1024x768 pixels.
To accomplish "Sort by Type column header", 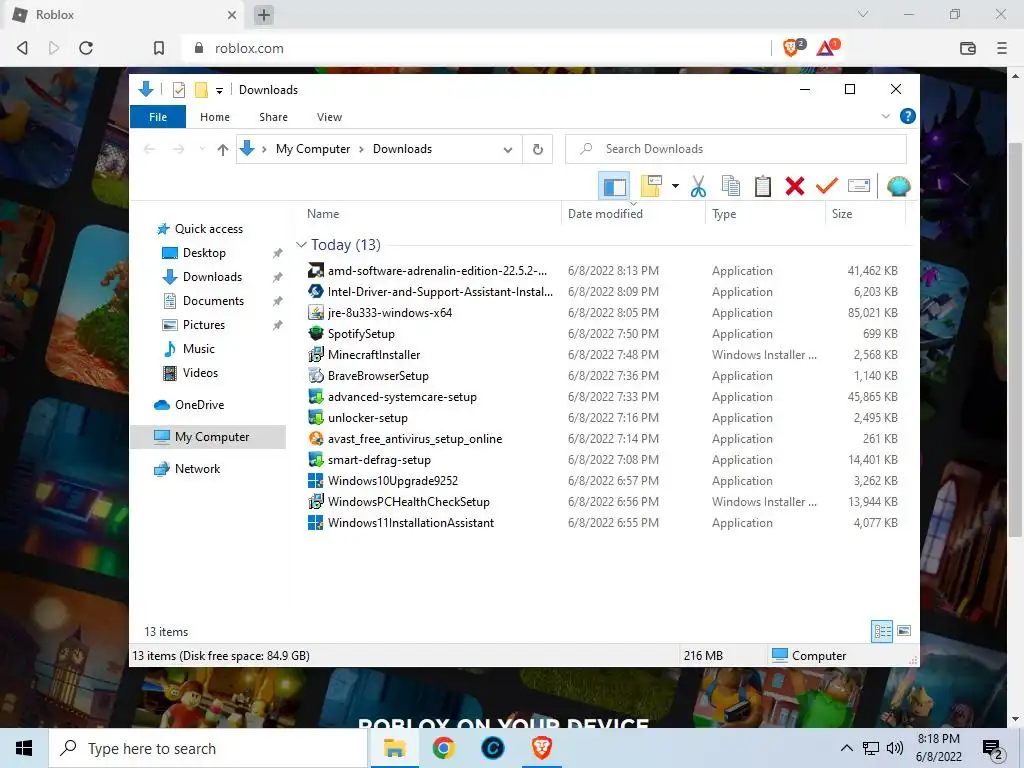I will pyautogui.click(x=724, y=214).
